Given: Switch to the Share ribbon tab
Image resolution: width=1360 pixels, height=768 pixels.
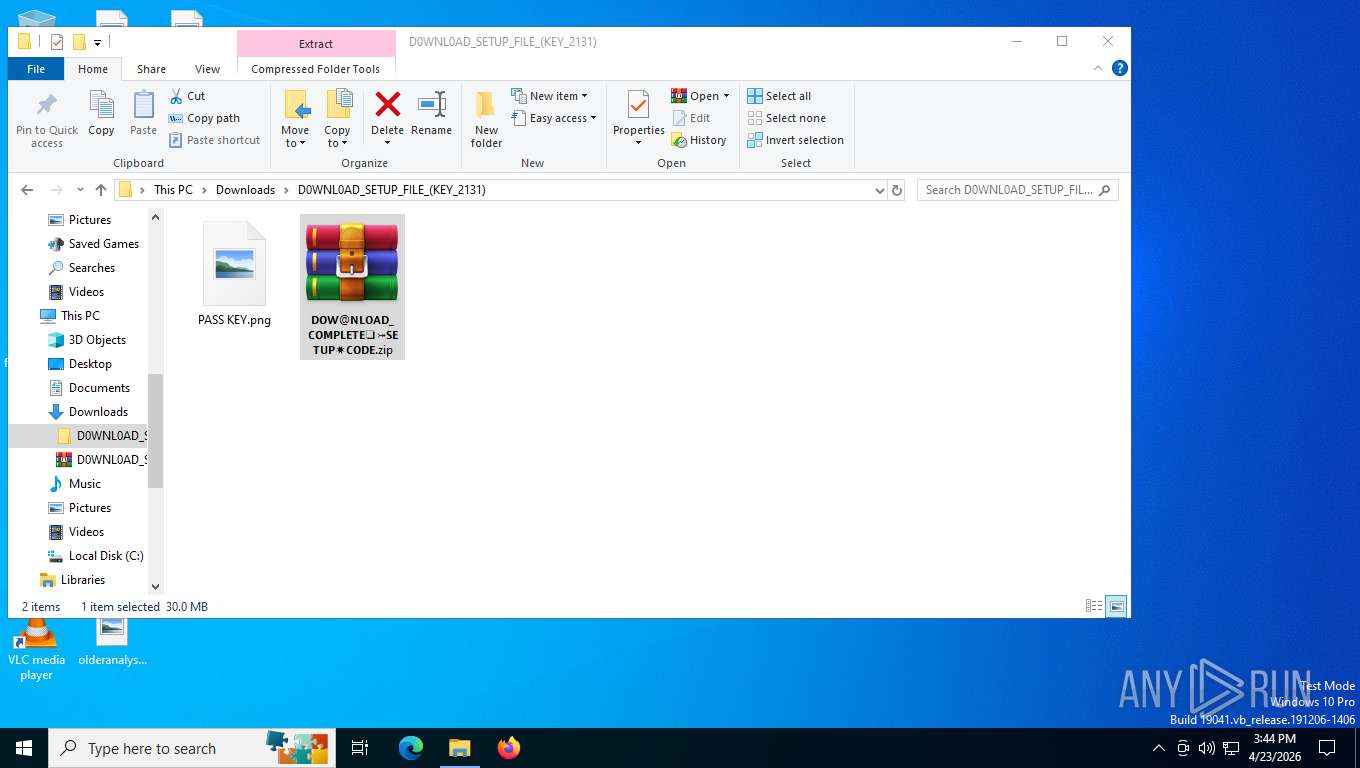Looking at the screenshot, I should [151, 69].
